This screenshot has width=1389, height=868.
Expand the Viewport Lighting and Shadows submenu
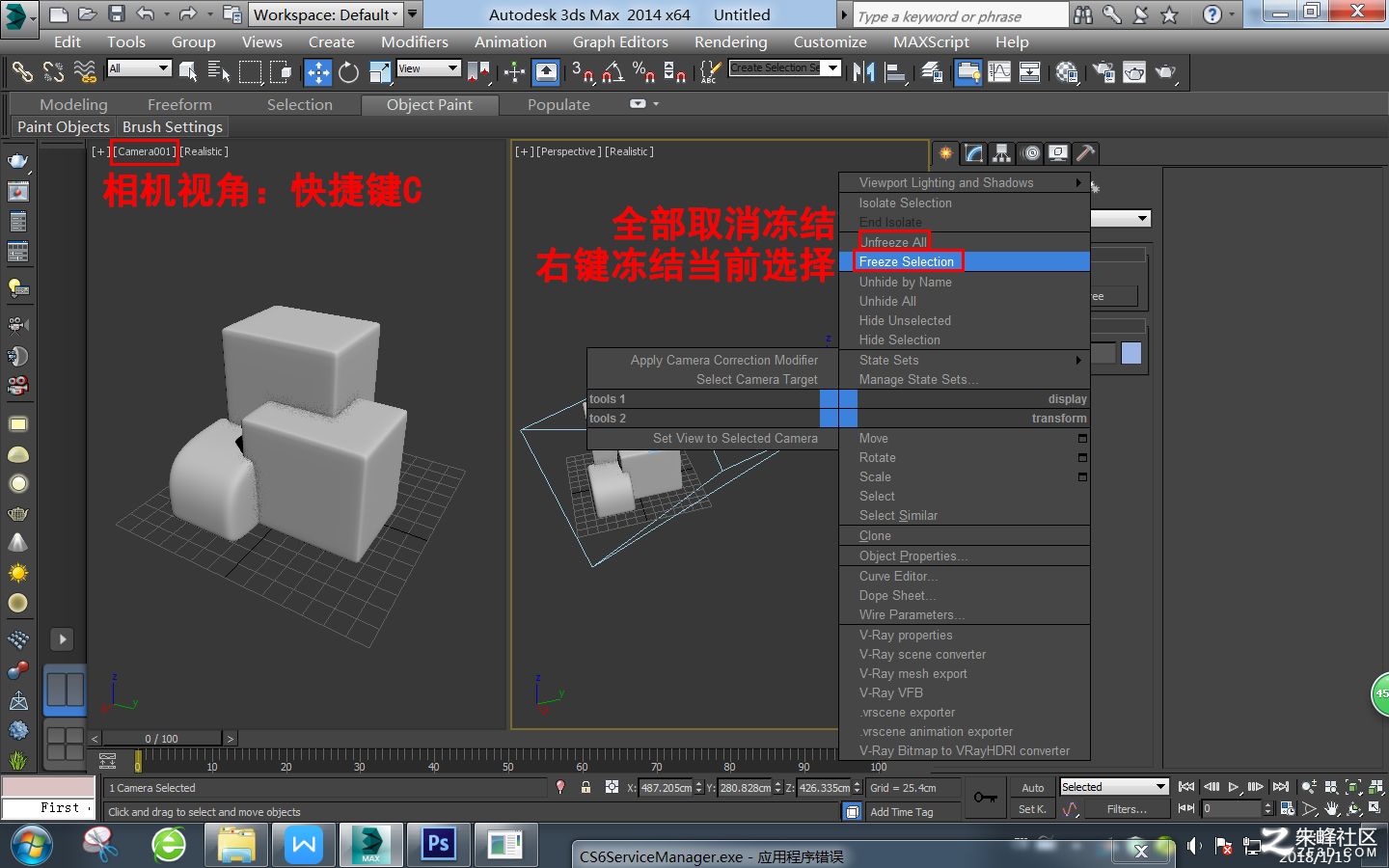pyautogui.click(x=965, y=182)
